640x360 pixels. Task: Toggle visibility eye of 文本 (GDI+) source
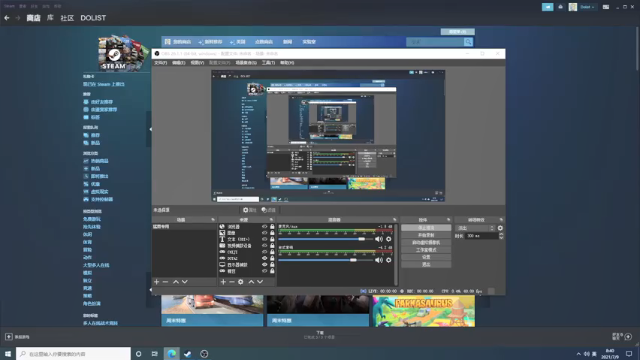(x=264, y=239)
